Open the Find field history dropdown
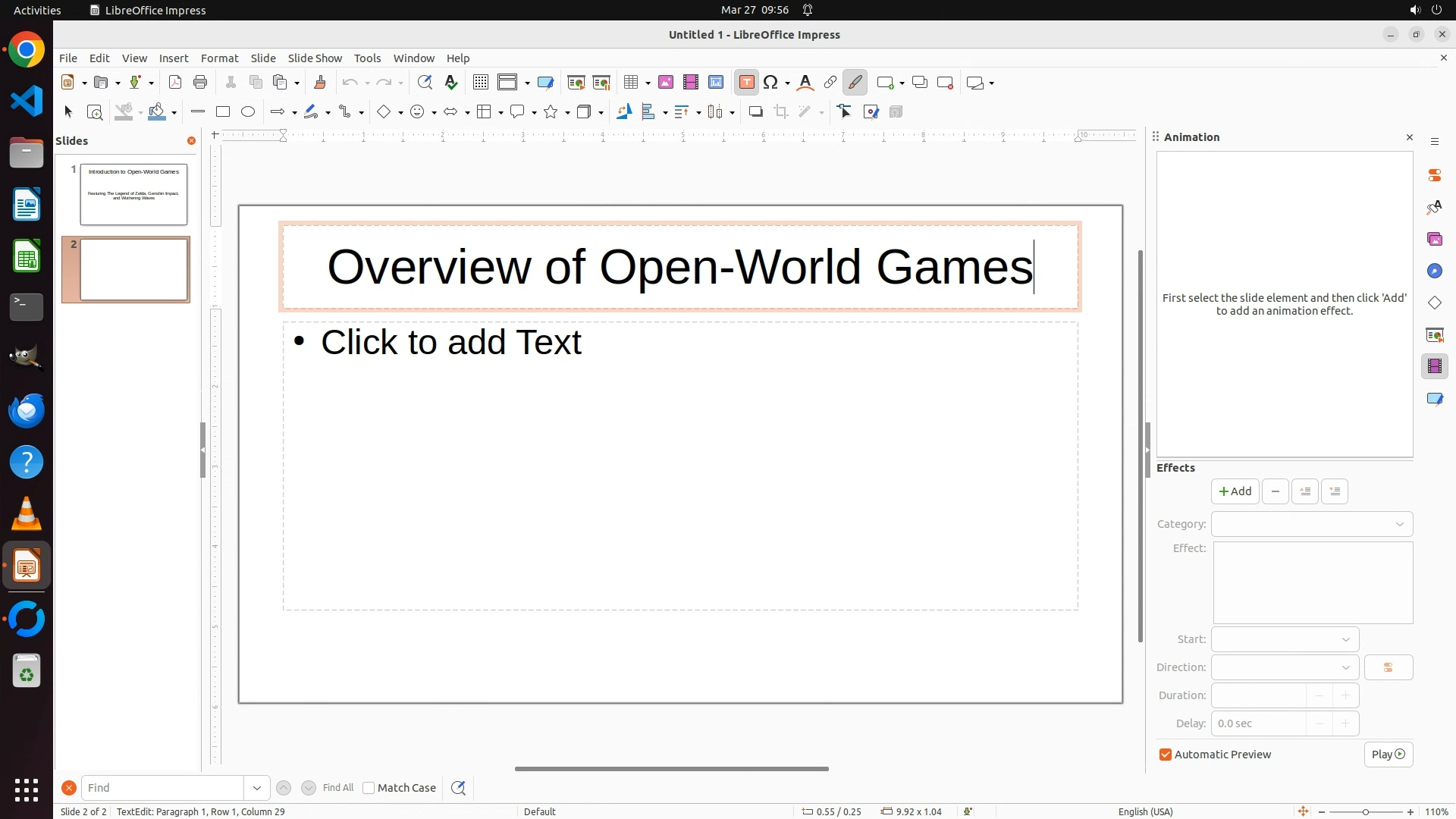 coord(257,788)
